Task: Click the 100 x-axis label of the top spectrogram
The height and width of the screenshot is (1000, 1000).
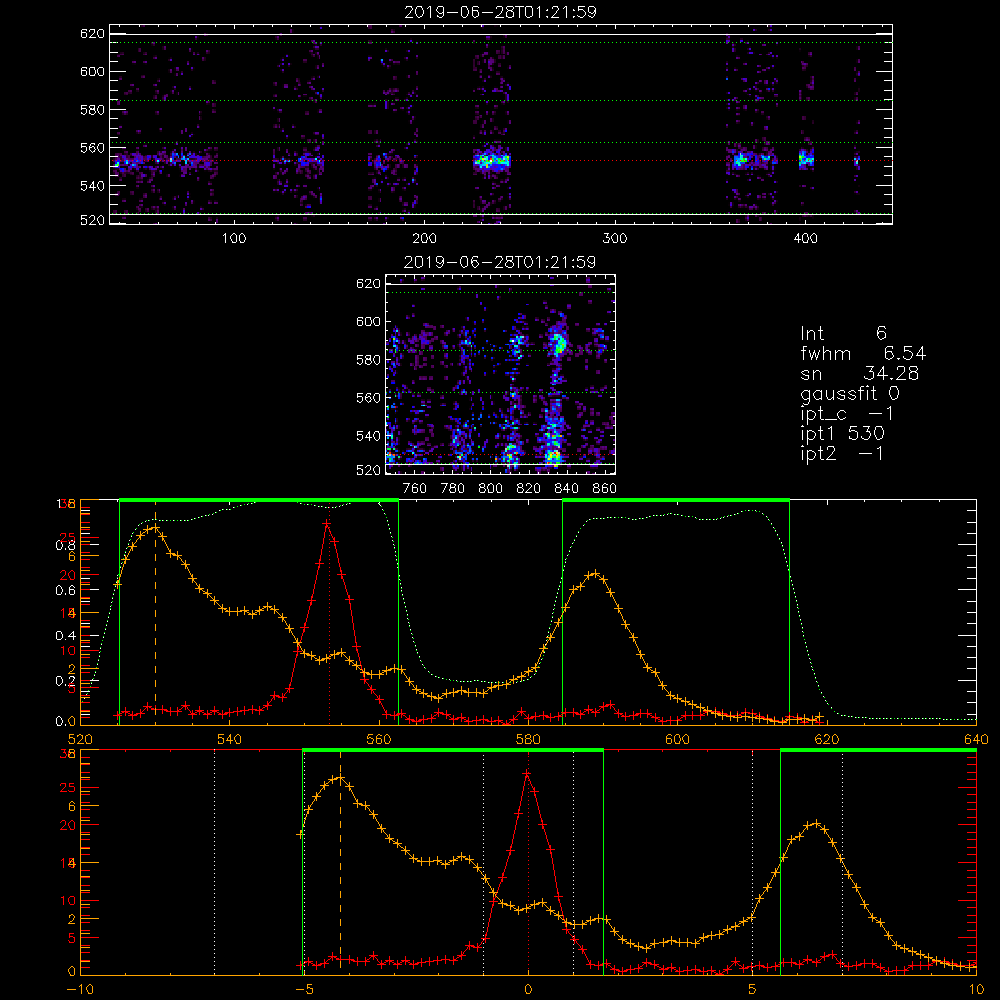Action: (234, 239)
